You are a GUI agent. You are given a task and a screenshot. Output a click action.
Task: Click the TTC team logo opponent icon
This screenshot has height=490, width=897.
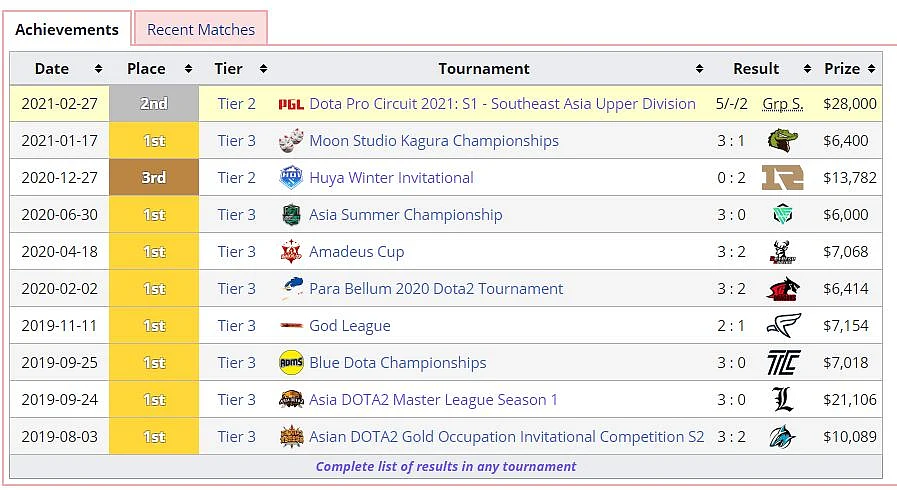click(x=783, y=362)
